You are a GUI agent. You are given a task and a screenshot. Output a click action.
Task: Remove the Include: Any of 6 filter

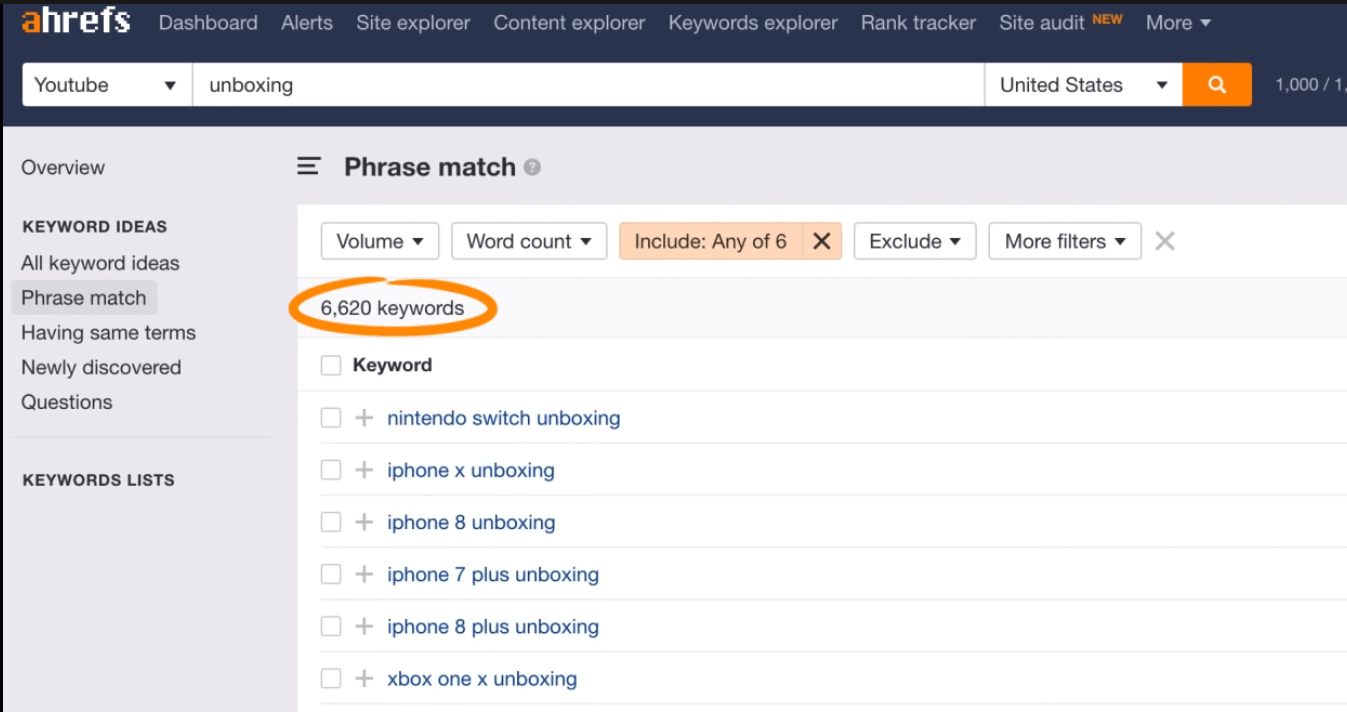pos(822,241)
